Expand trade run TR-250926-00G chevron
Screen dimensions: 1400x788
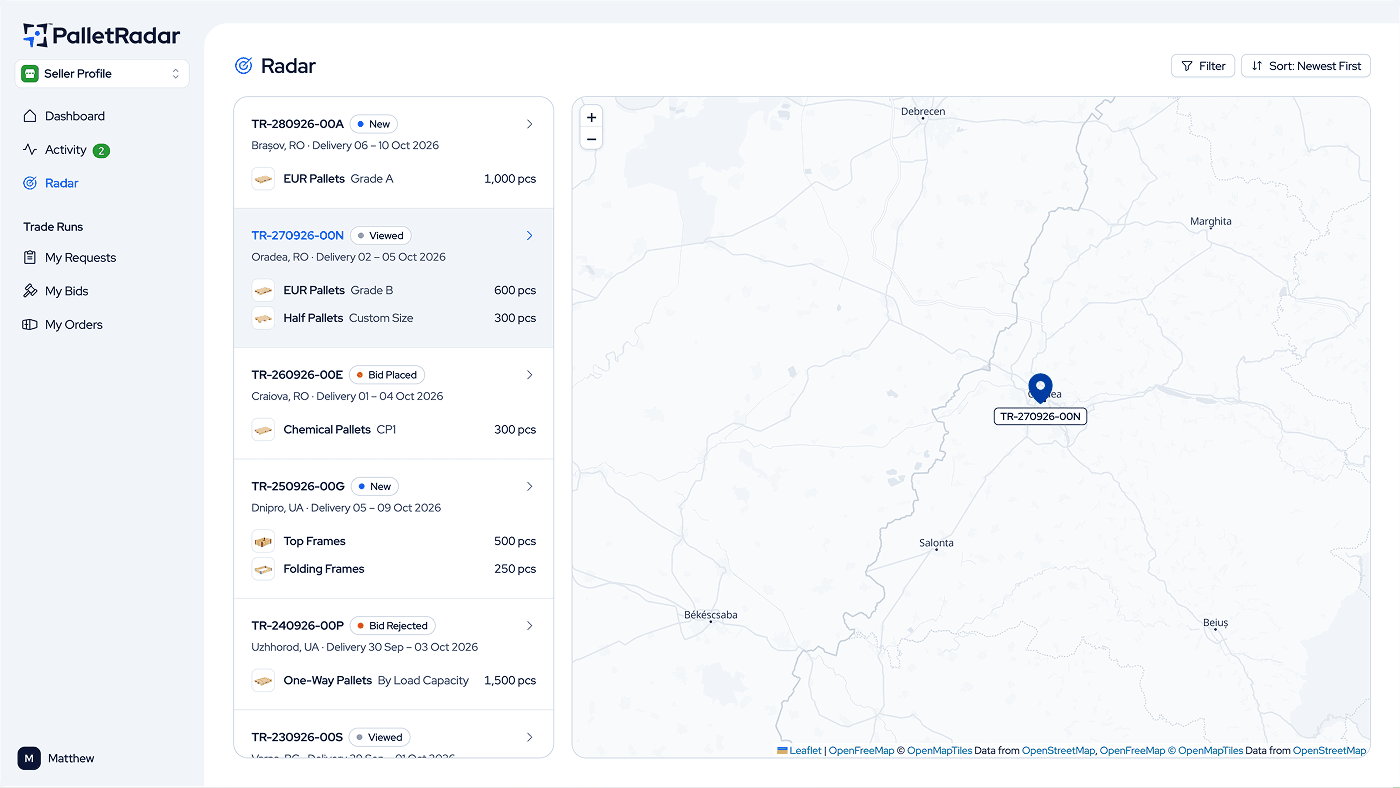(x=530, y=487)
